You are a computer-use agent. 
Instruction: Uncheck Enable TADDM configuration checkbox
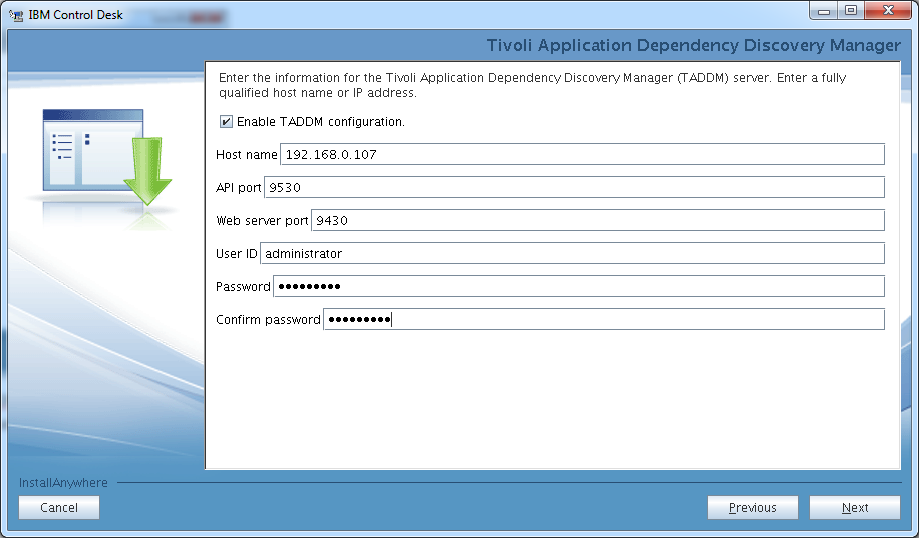226,121
